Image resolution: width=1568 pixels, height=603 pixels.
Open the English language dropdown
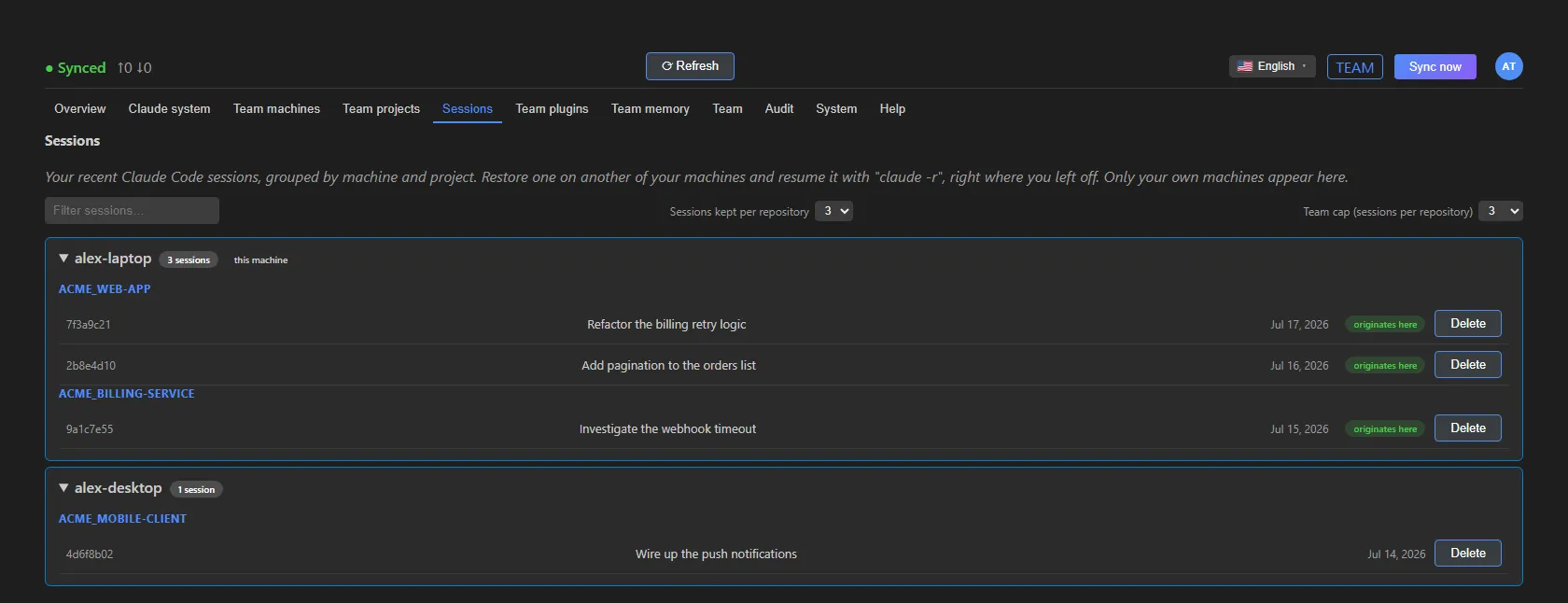pyautogui.click(x=1272, y=66)
